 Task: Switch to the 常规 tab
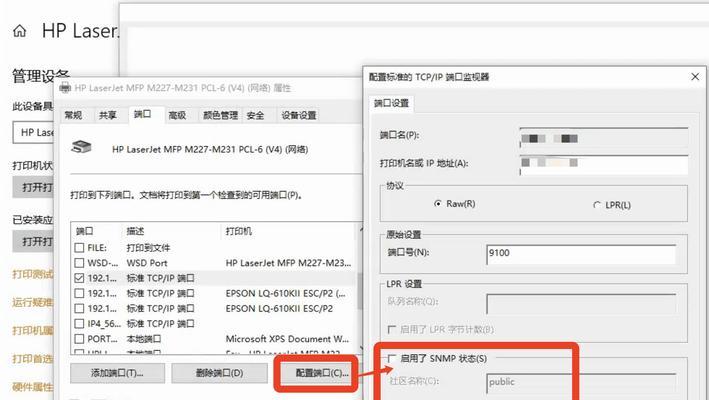tap(73, 115)
